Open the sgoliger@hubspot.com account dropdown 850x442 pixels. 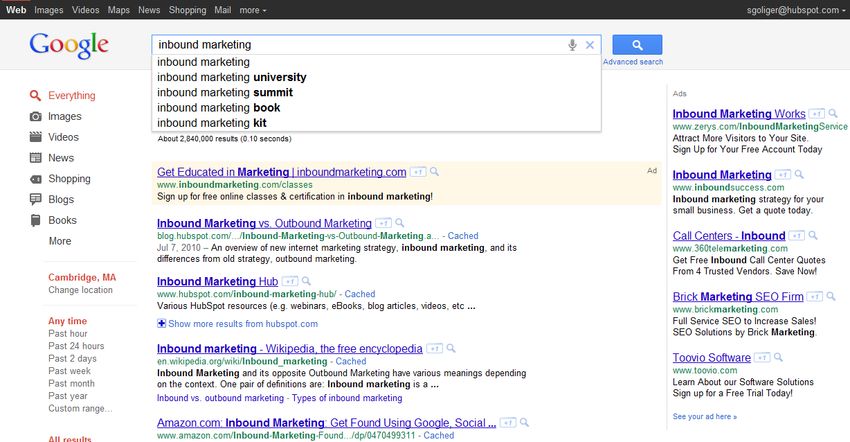point(795,10)
